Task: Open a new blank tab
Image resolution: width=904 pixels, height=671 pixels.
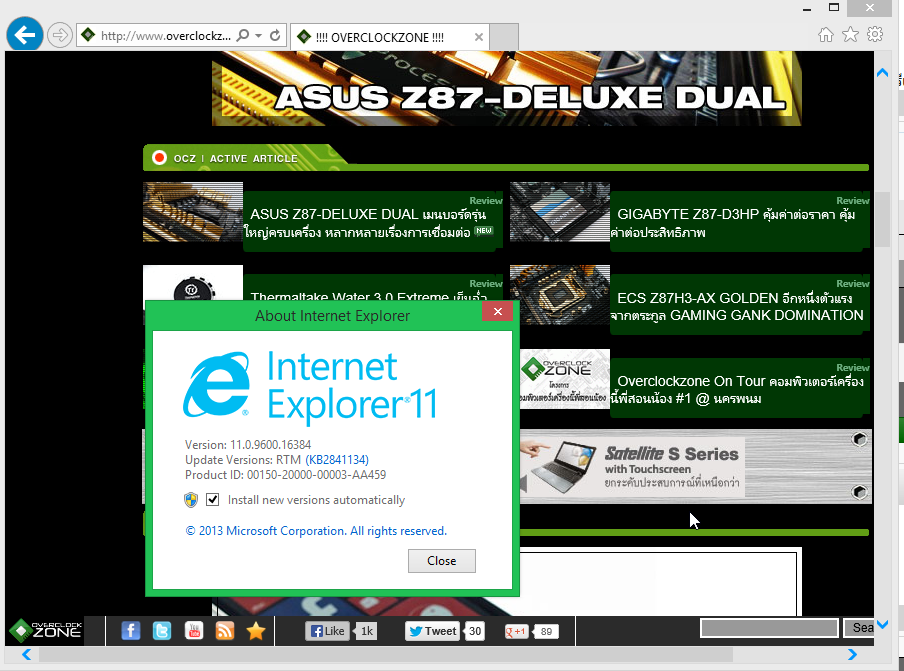Action: tap(504, 37)
